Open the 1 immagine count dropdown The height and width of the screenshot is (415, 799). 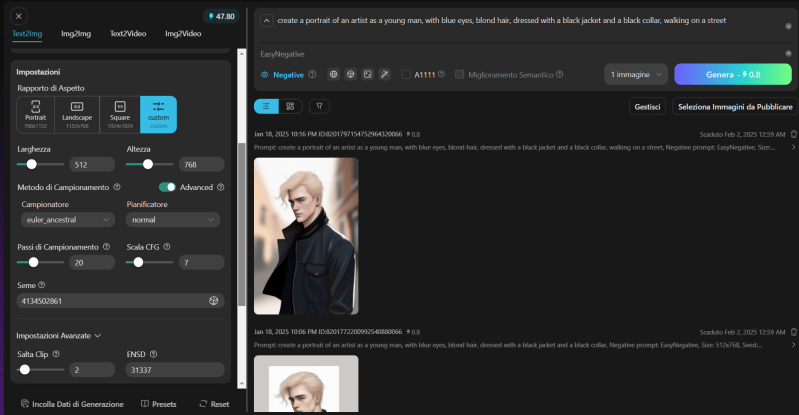tap(635, 74)
